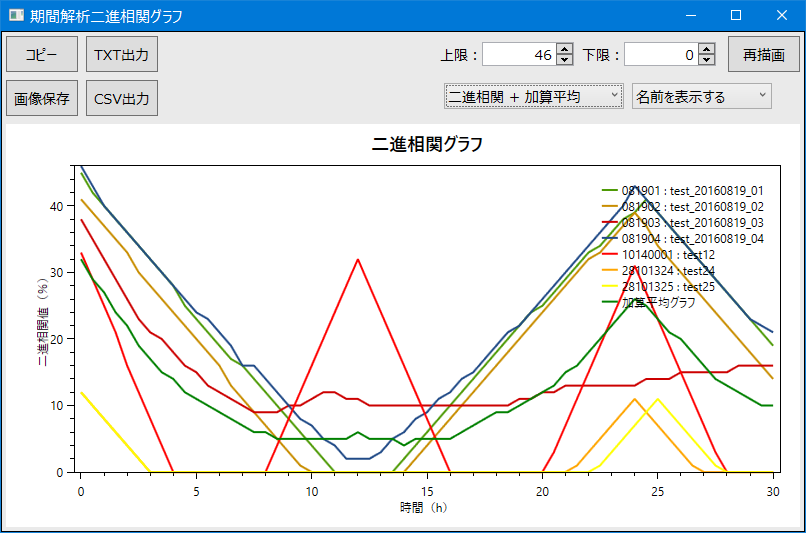Image resolution: width=806 pixels, height=533 pixels.
Task: Click the x-axis label 時間（h）
Action: (x=424, y=508)
